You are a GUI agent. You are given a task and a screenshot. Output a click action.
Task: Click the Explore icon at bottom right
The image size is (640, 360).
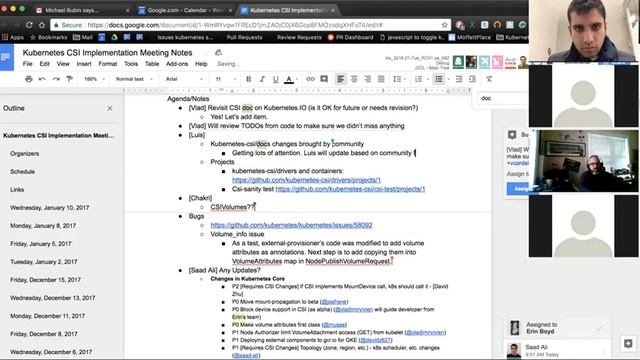(628, 343)
